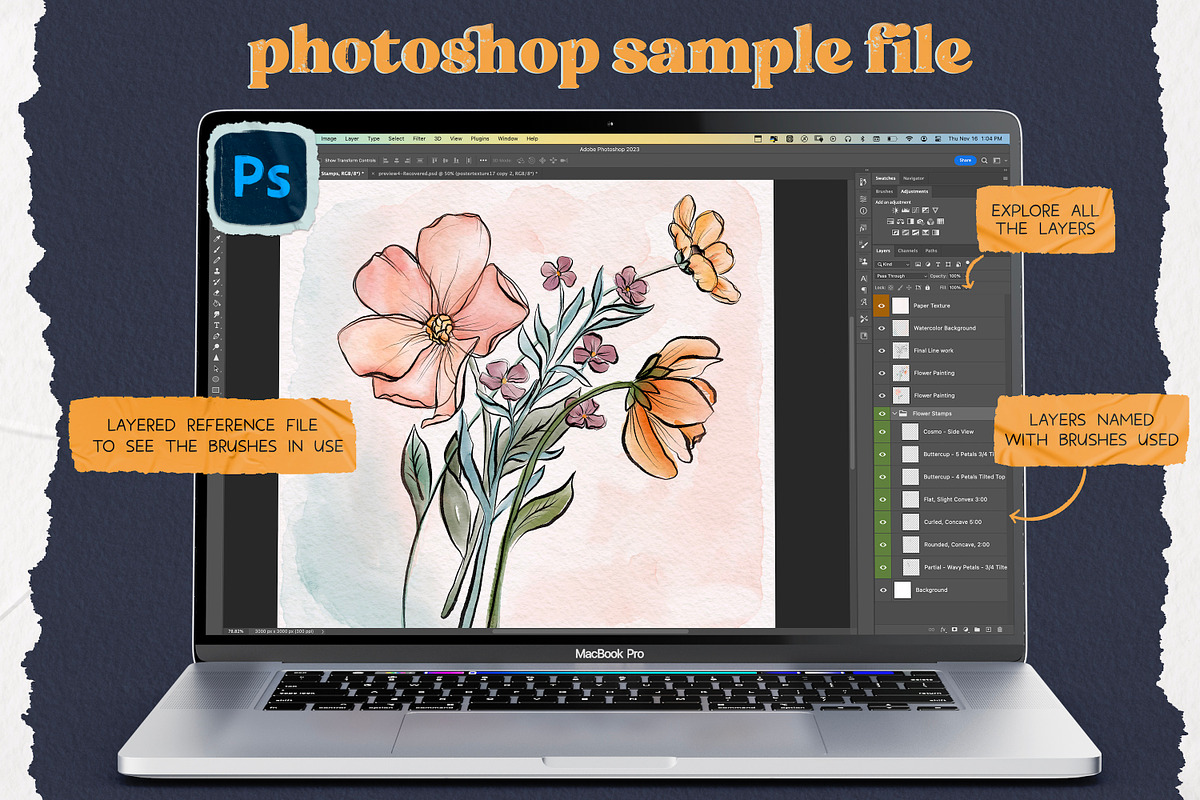This screenshot has height=800, width=1200.
Task: Hide the Cosmo - Side View layer
Action: coord(882,431)
